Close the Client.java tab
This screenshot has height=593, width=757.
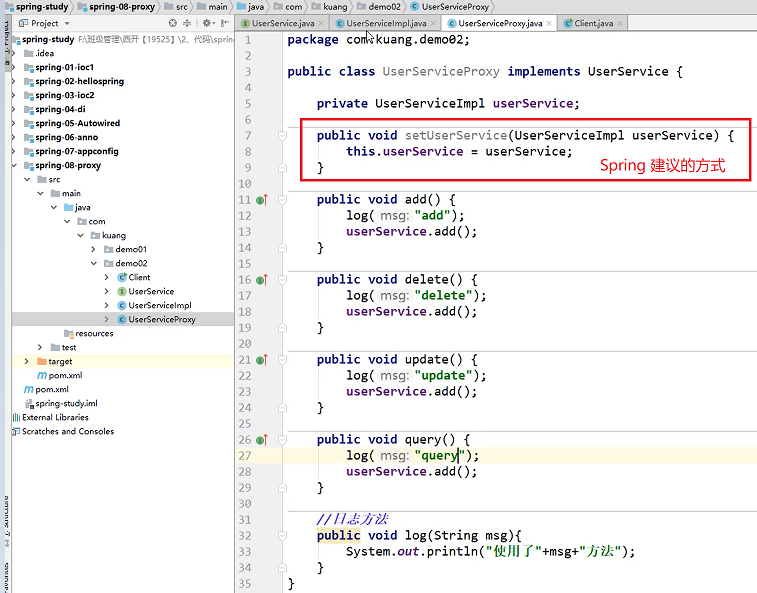(619, 23)
